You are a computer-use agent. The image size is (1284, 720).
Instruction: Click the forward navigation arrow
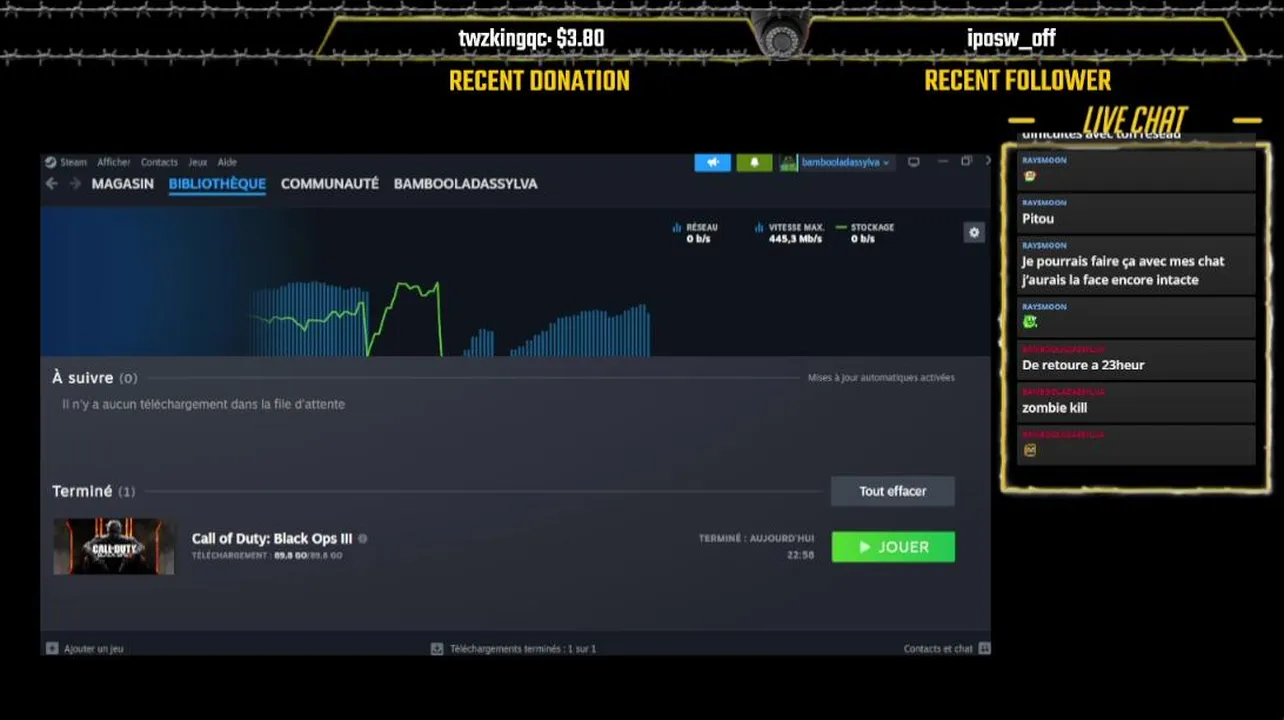[x=75, y=184]
